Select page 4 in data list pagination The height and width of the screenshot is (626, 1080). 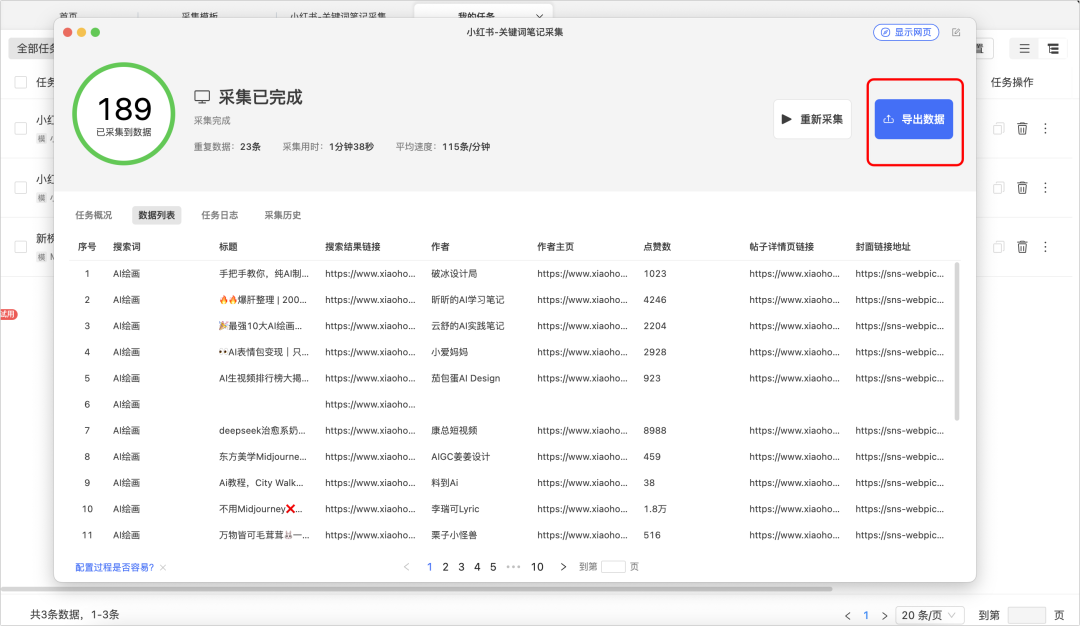coord(477,567)
